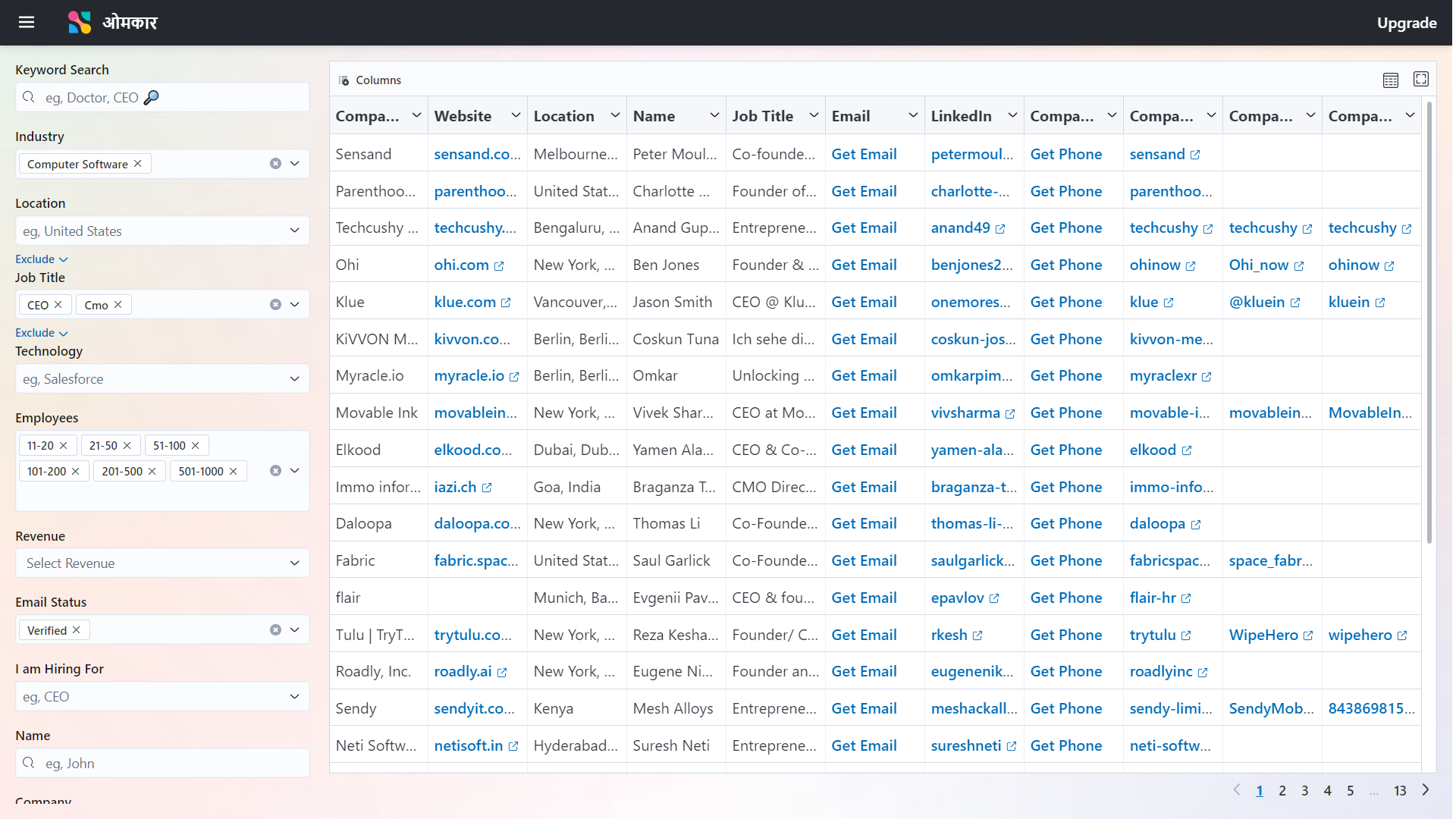Screen dimensions: 1456x819
Task: Open the Job Title column menu chevron
Action: 814,115
